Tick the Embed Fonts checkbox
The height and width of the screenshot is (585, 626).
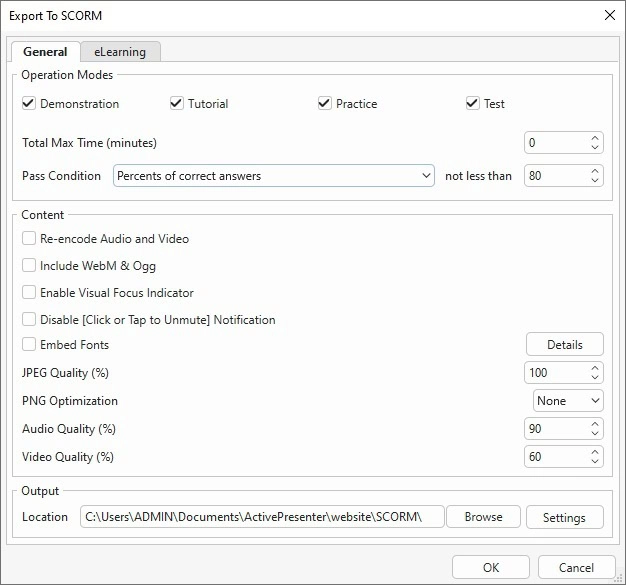[x=29, y=345]
